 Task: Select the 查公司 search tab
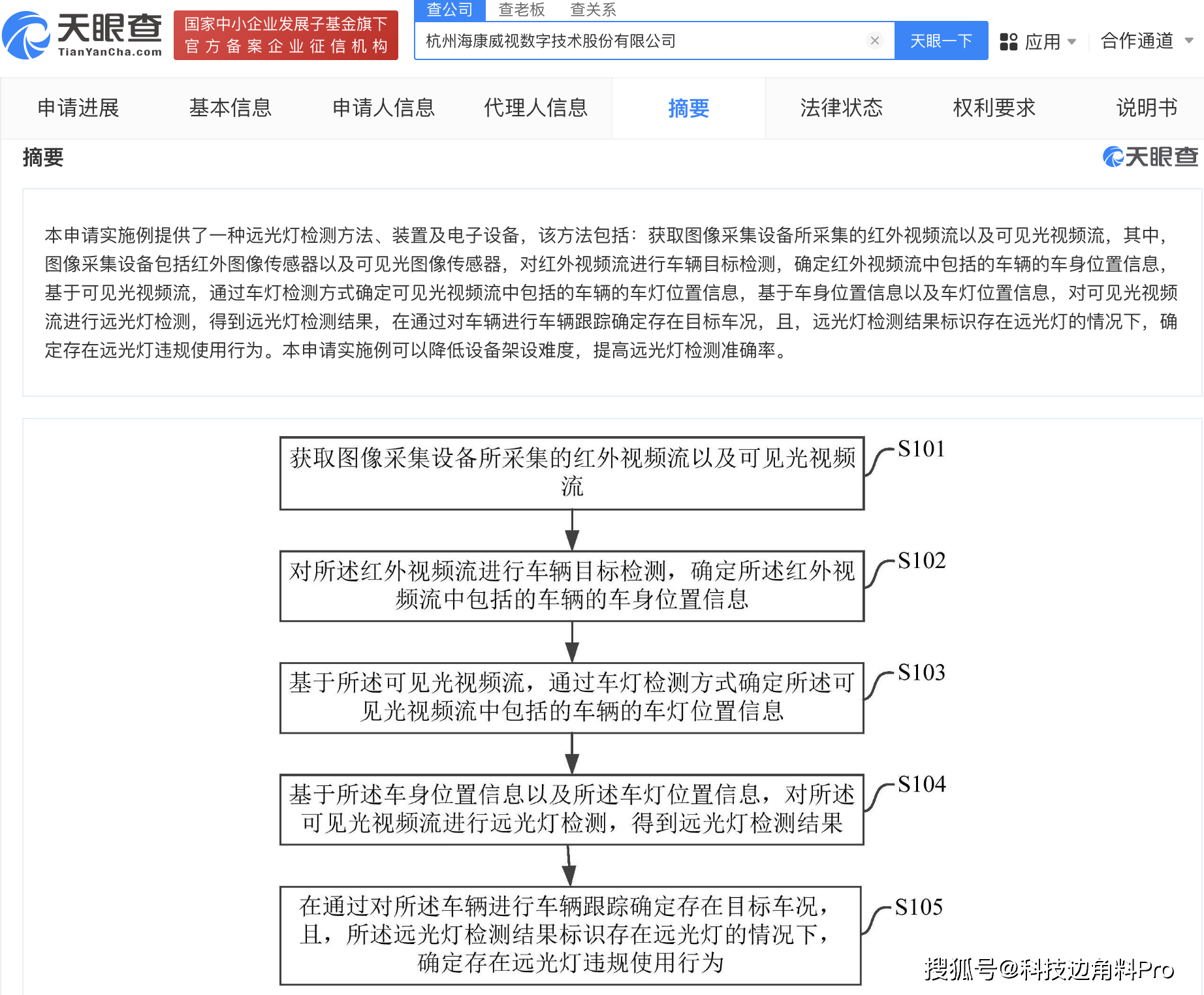pyautogui.click(x=449, y=9)
